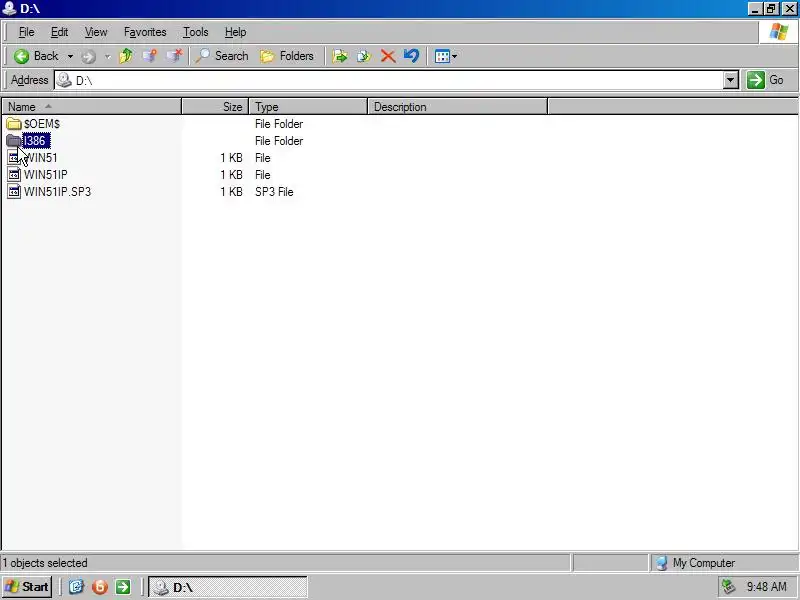The height and width of the screenshot is (600, 800).
Task: Select the WIN51IP file icon
Action: click(14, 174)
